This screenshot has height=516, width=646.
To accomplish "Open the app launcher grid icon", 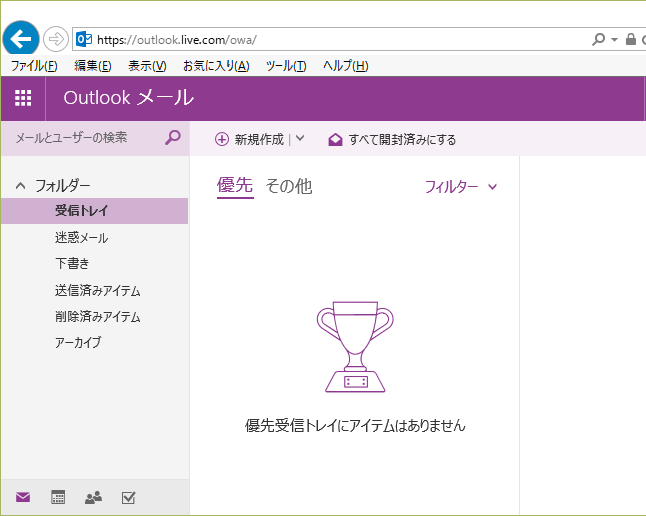I will [x=23, y=98].
